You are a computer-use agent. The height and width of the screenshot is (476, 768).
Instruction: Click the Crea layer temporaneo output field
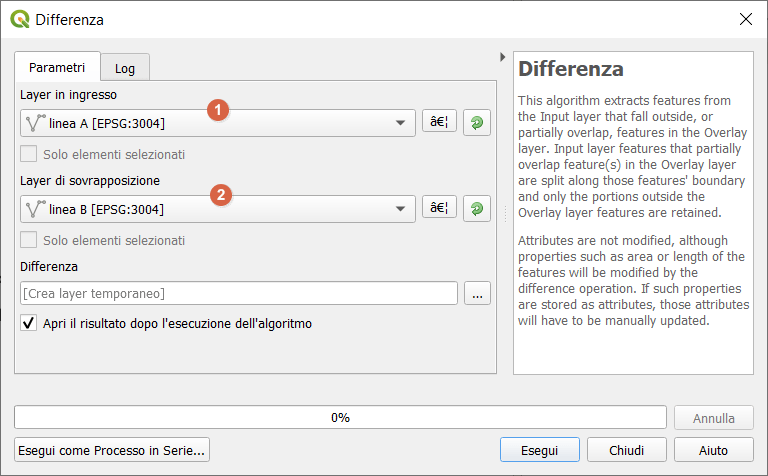[x=238, y=294]
